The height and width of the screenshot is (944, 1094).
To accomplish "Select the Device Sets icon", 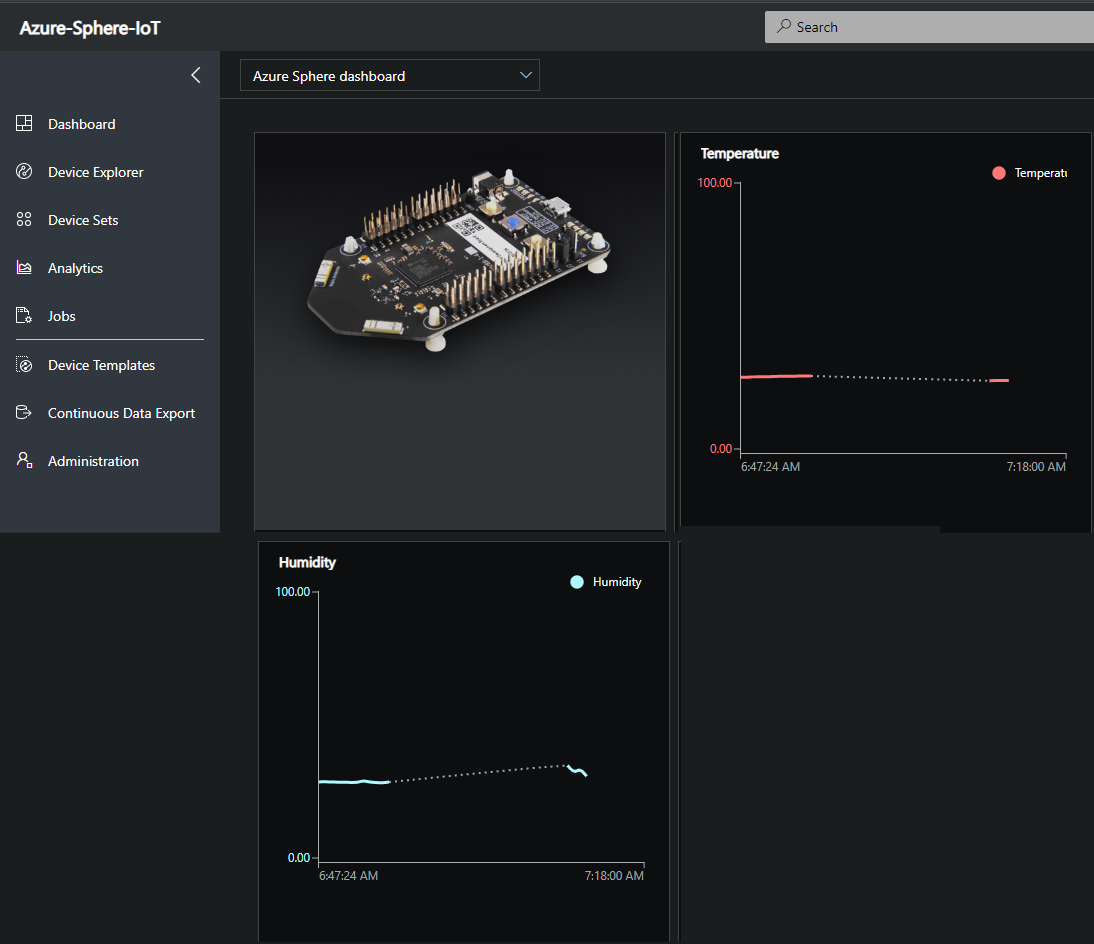I will (x=24, y=219).
